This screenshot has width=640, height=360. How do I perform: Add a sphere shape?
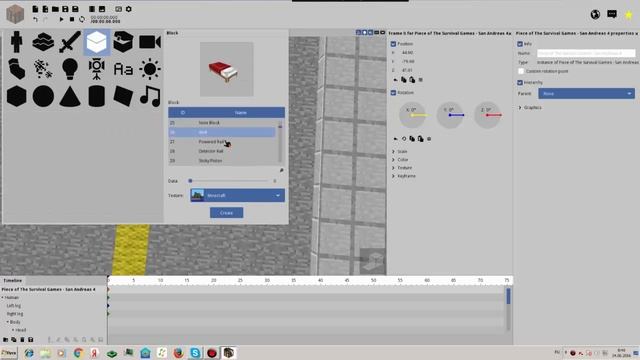[x=43, y=96]
